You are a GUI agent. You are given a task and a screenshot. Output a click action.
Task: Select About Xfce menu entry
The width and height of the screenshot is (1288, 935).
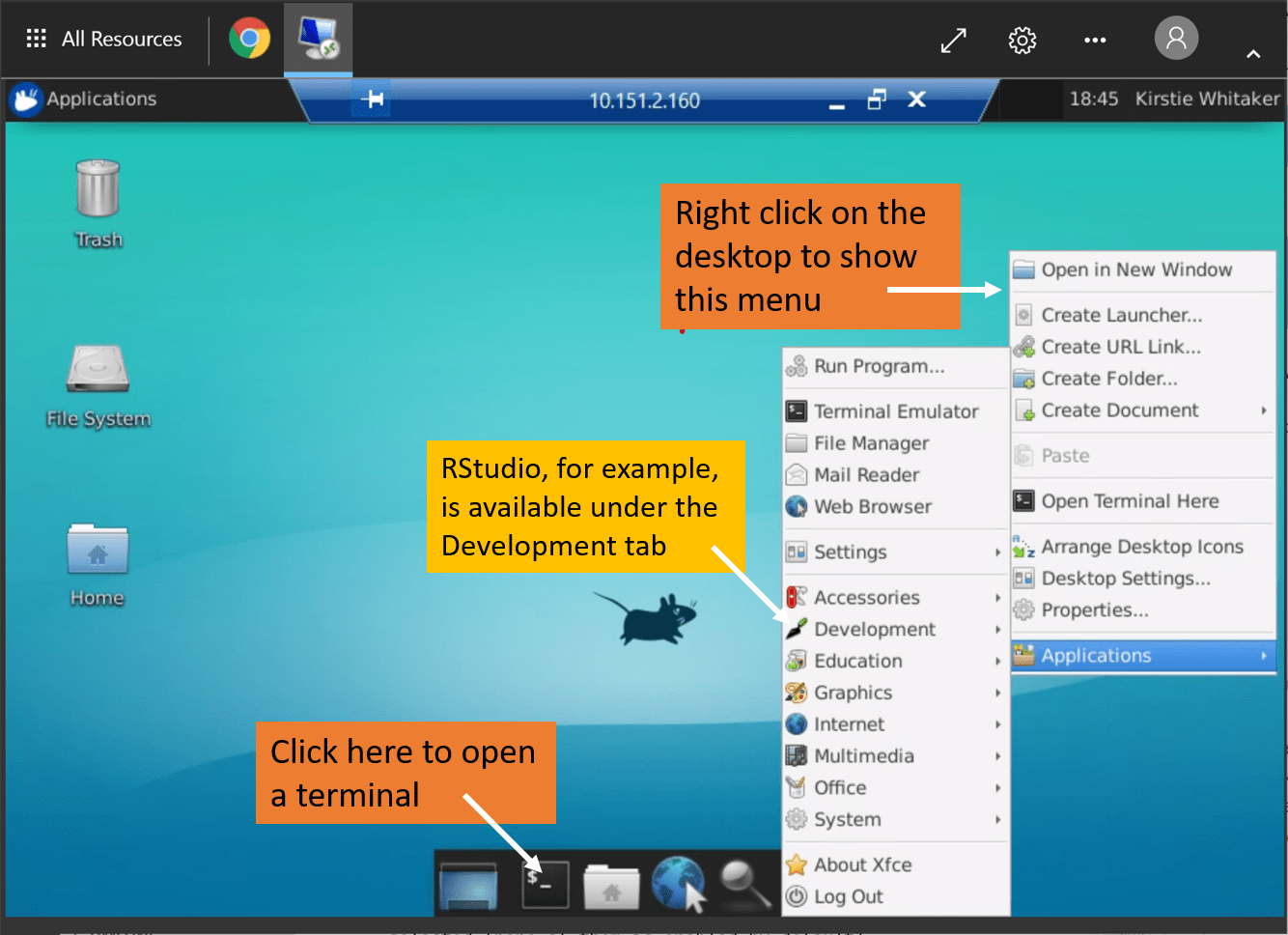[895, 865]
